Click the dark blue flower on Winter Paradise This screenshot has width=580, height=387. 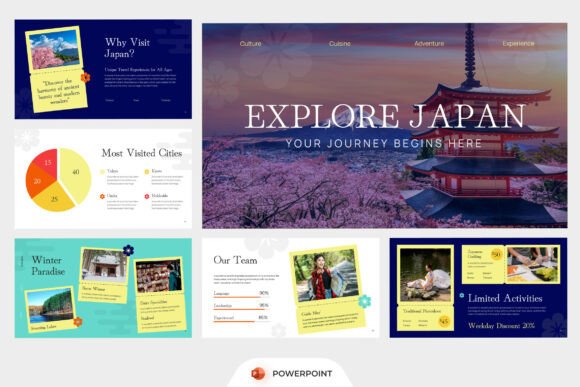[x=128, y=250]
